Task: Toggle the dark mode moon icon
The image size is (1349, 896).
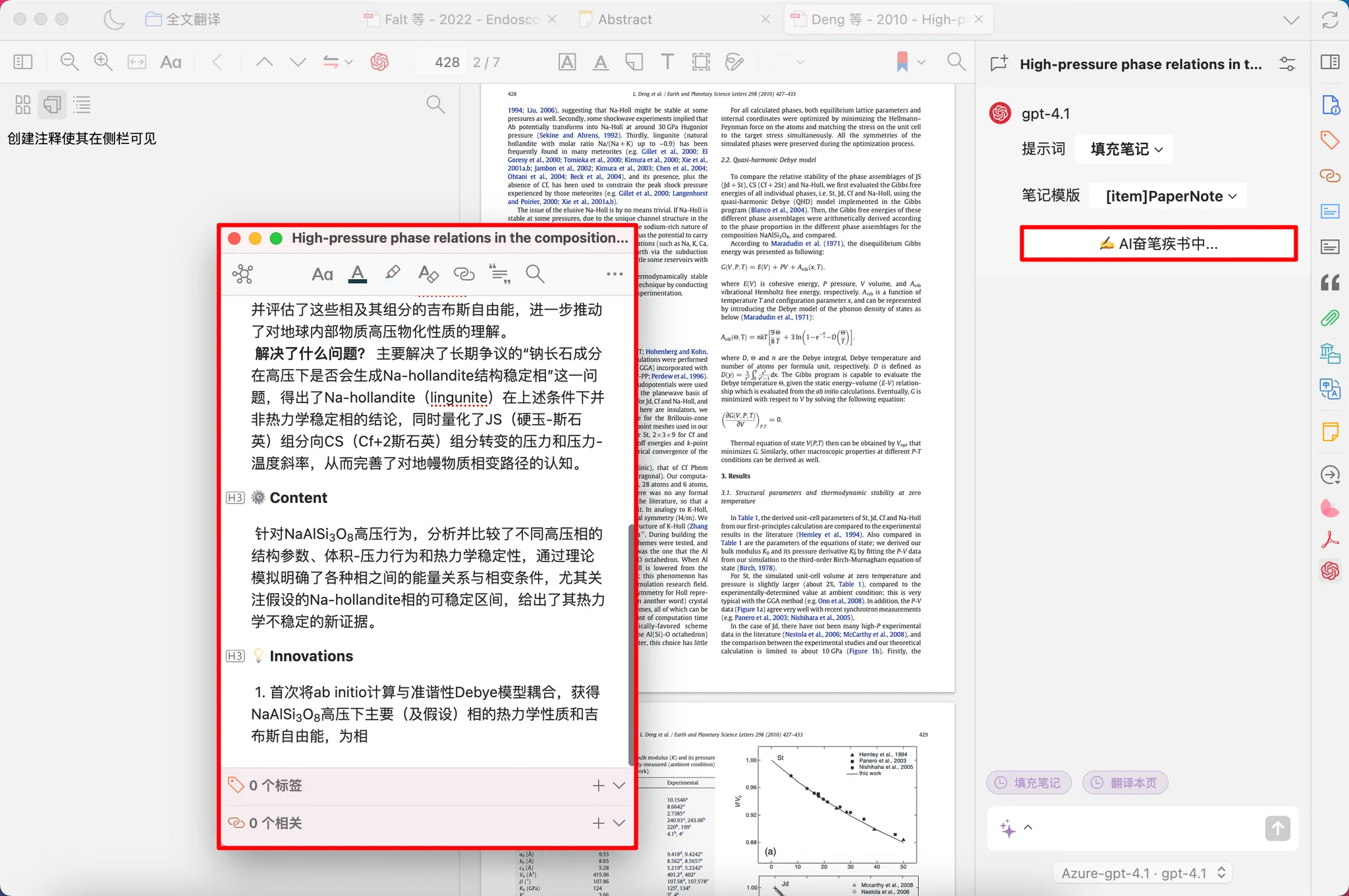Action: [113, 19]
